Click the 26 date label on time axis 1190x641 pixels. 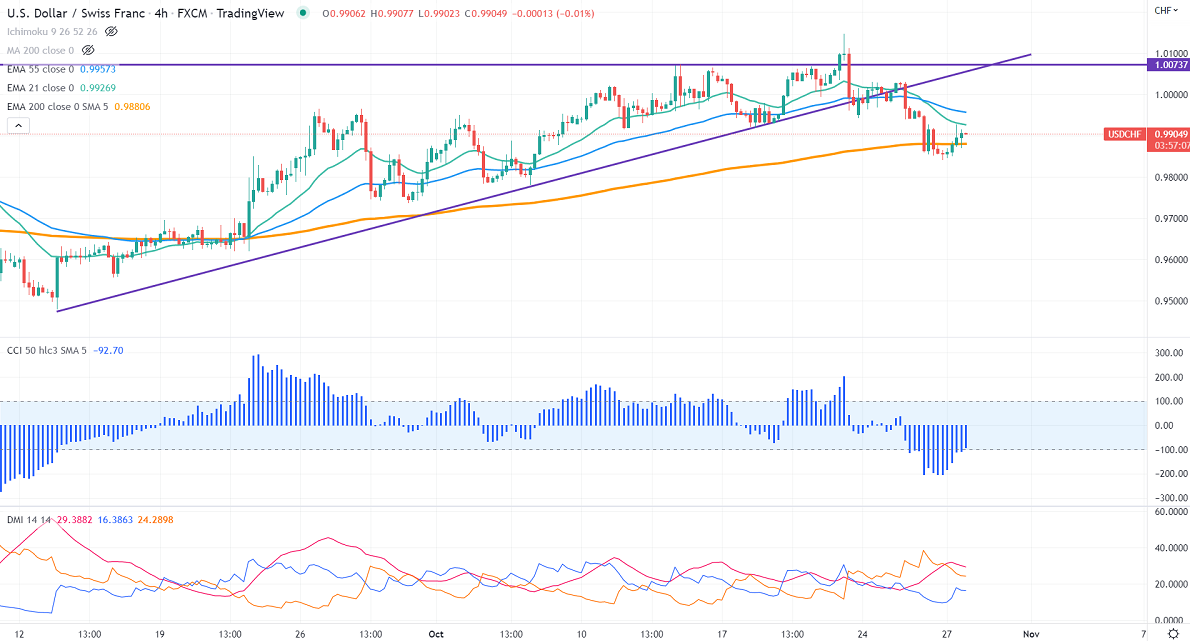coord(300,634)
